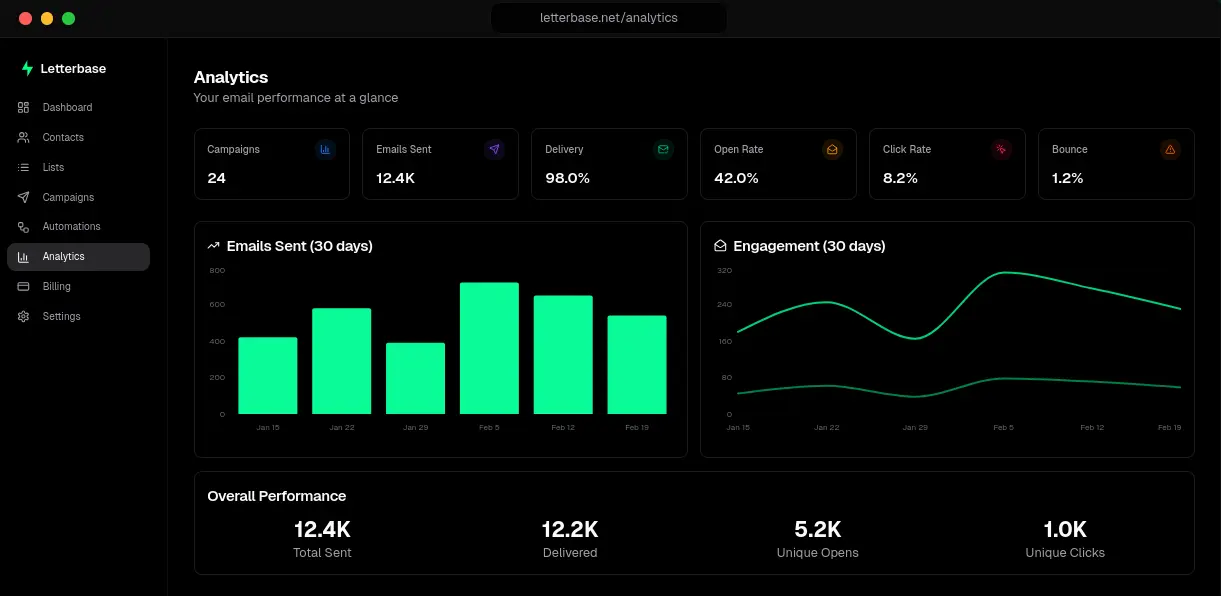Click the Letterbase lightning bolt logo

[27, 69]
